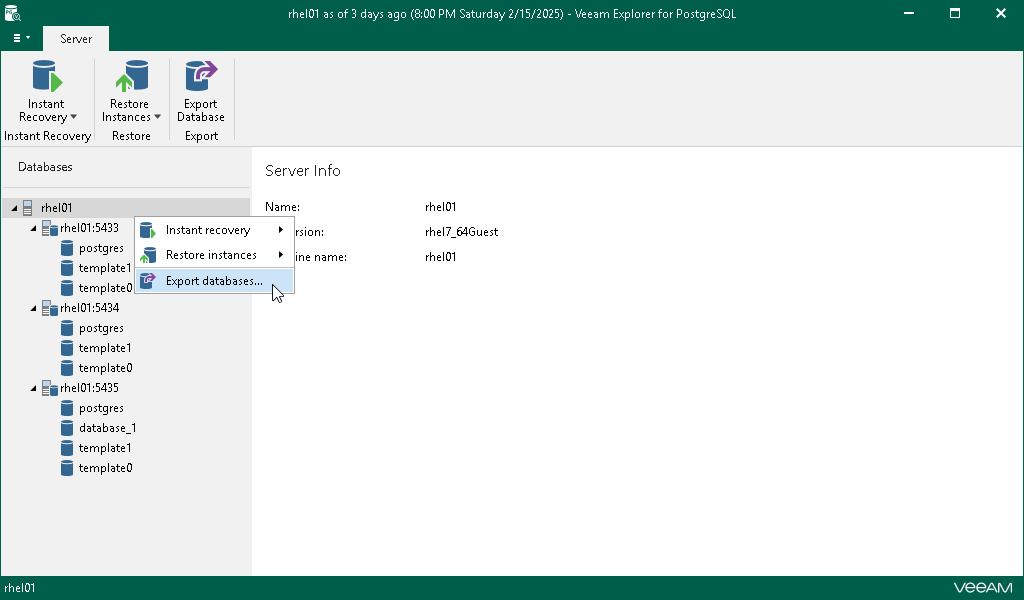The image size is (1024, 600).
Task: Select the rhel01:5433 instance server icon
Action: click(x=50, y=227)
